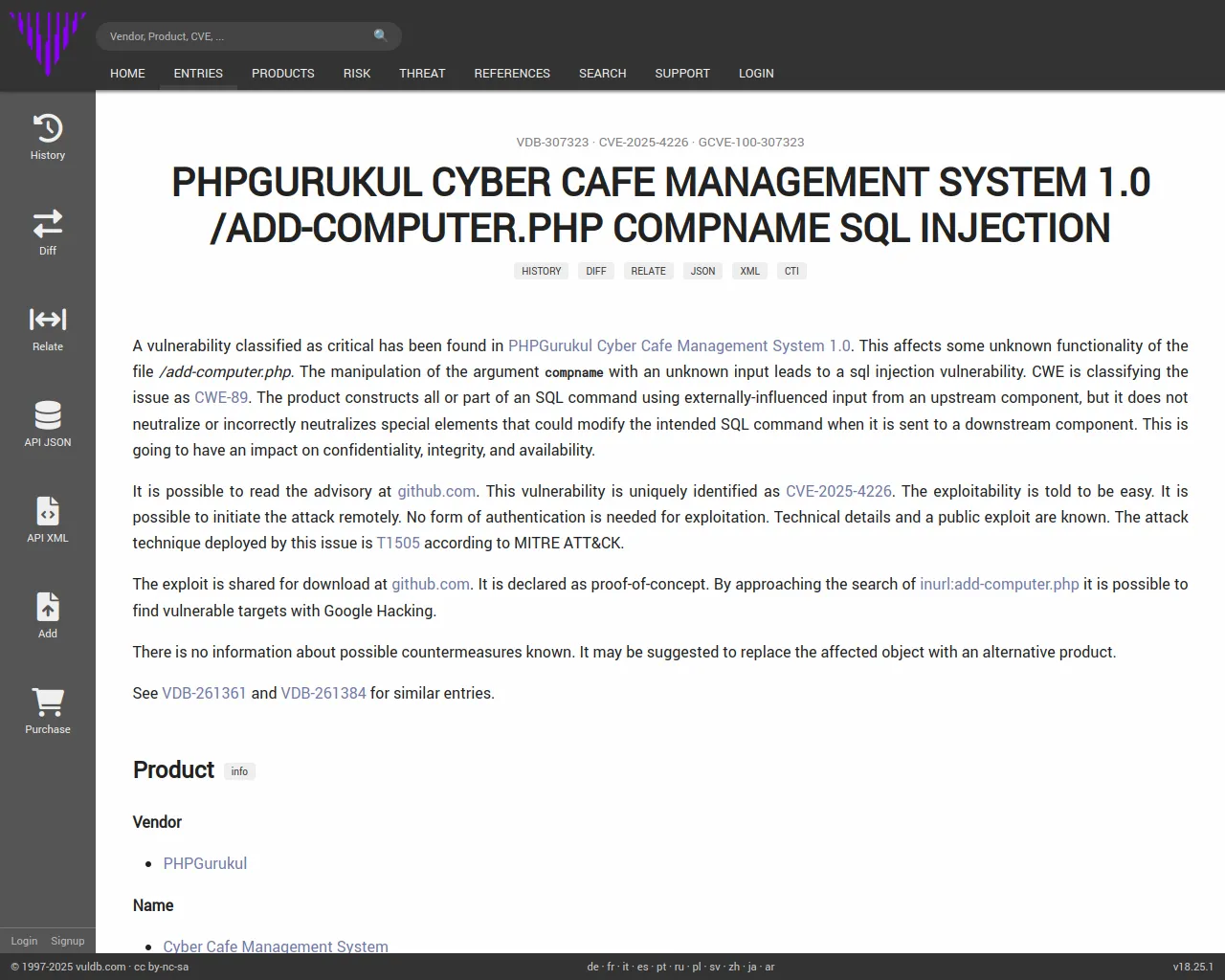Open the API JSON database icon
The image size is (1225, 980).
48,415
